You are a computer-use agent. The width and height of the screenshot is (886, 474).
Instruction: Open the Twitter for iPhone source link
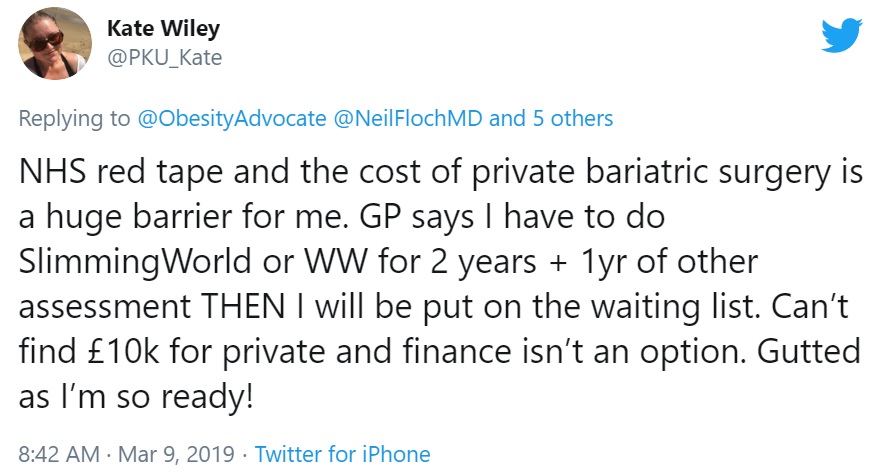[342, 454]
